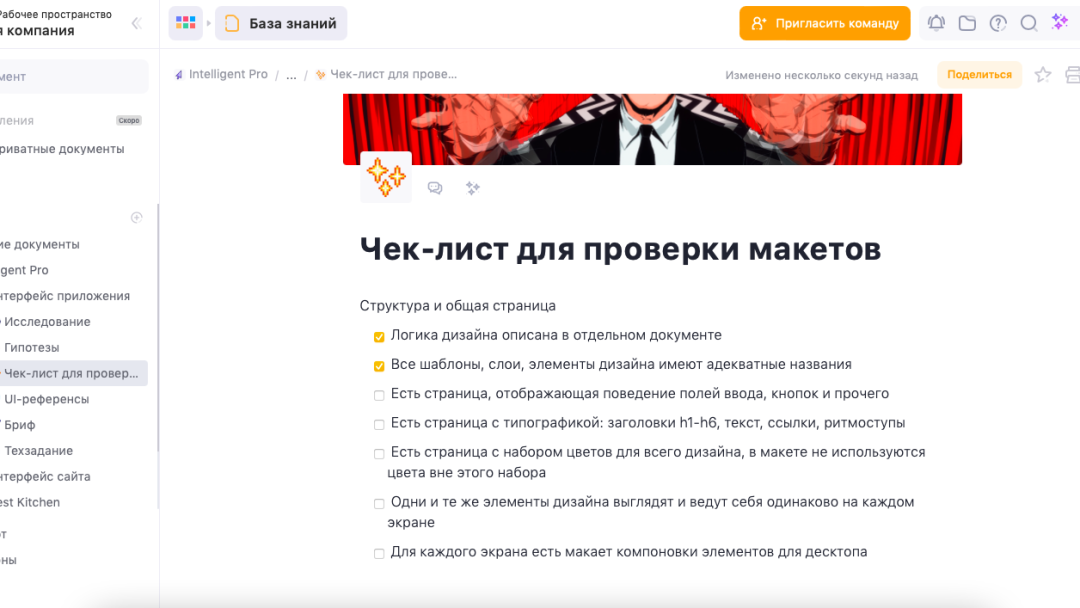Click the AI sparkle icon beside comments
Image resolution: width=1080 pixels, height=608 pixels.
[x=472, y=188]
